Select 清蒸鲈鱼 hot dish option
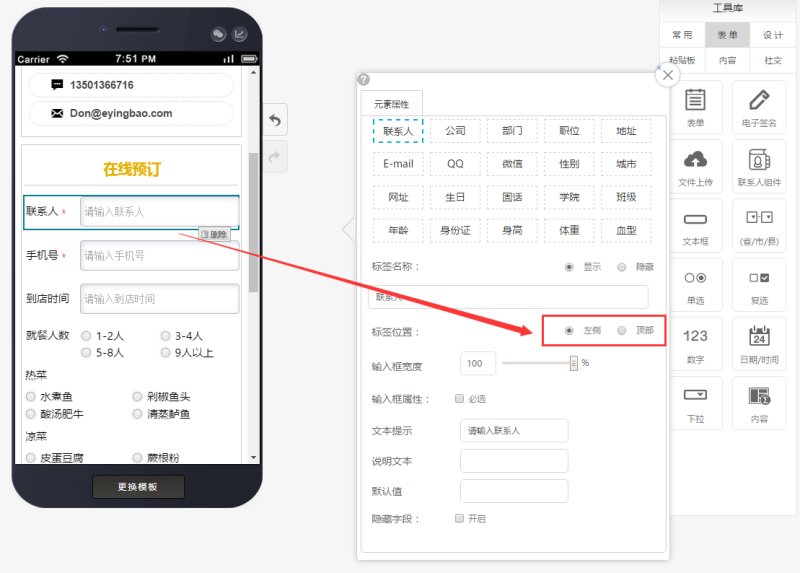Viewport: 800px width, 573px height. (x=137, y=414)
